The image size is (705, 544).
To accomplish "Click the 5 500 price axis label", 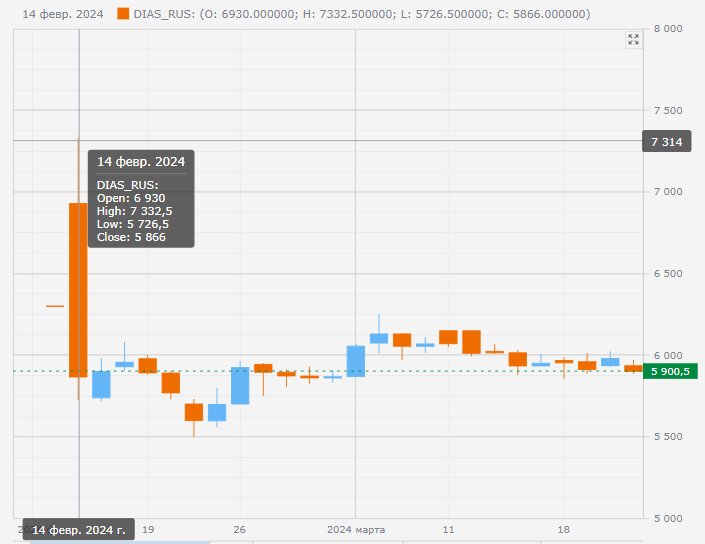I will coord(666,437).
